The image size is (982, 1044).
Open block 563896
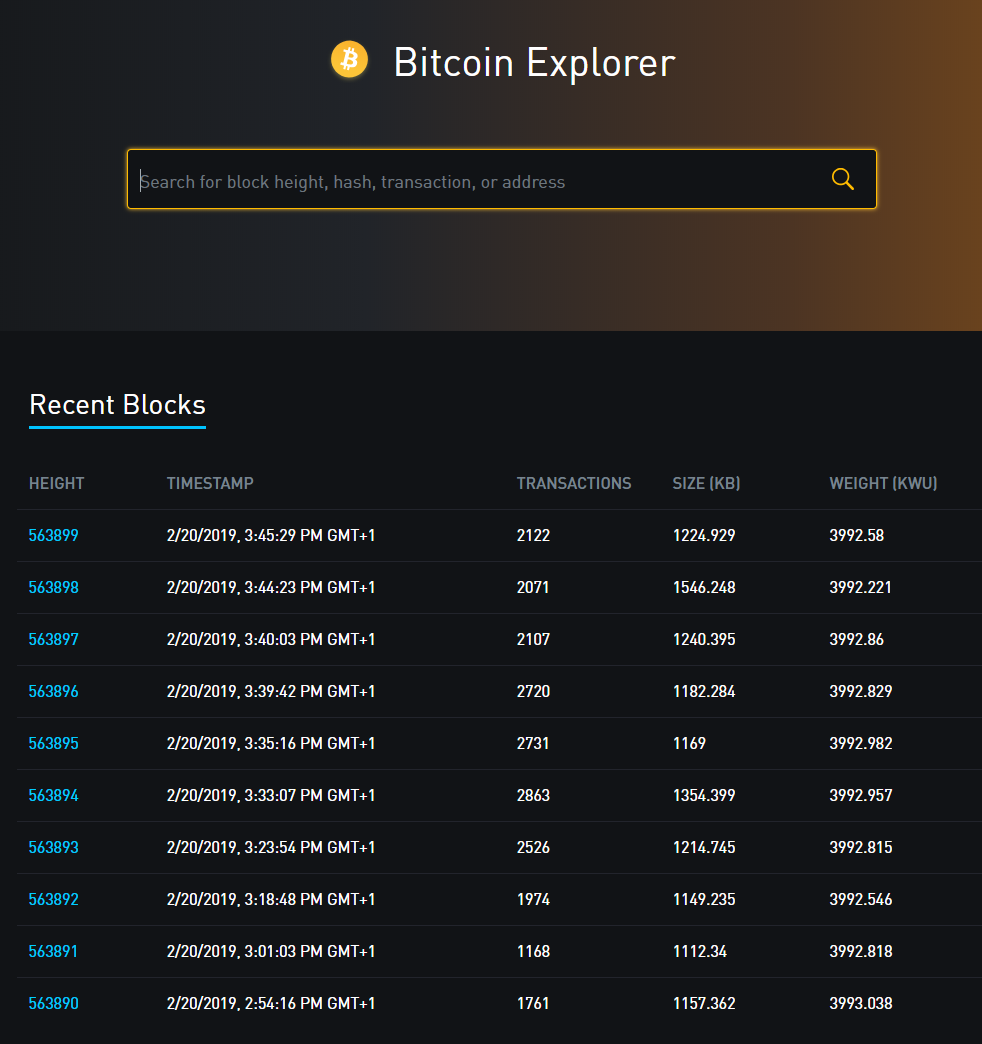coord(53,691)
